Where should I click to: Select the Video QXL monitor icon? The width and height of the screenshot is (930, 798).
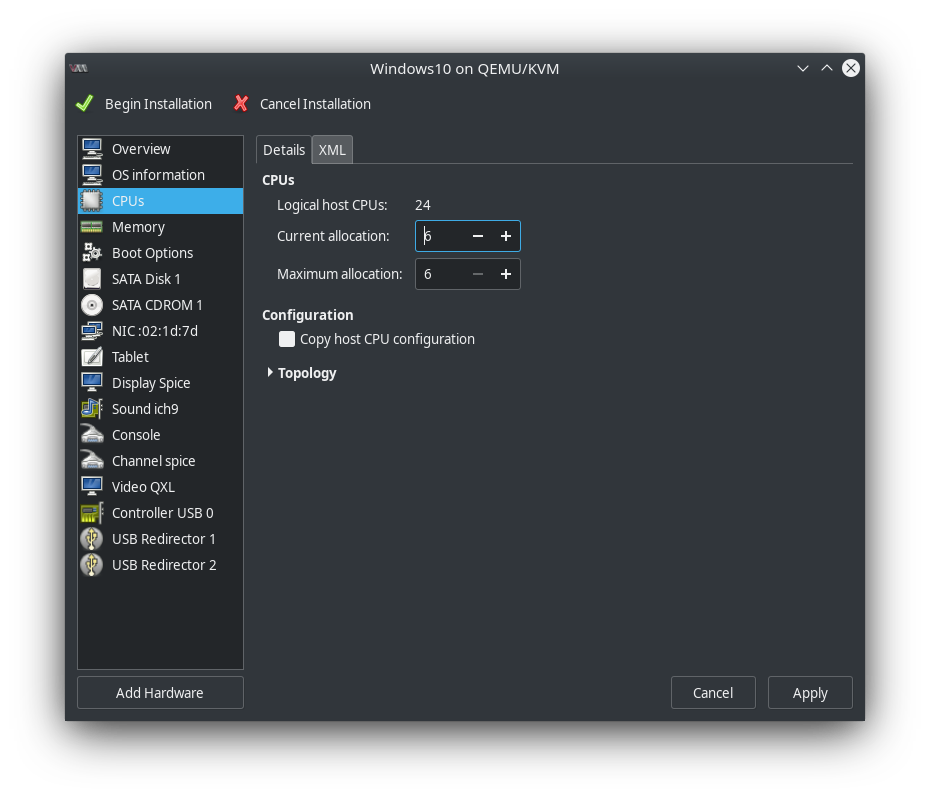[92, 487]
